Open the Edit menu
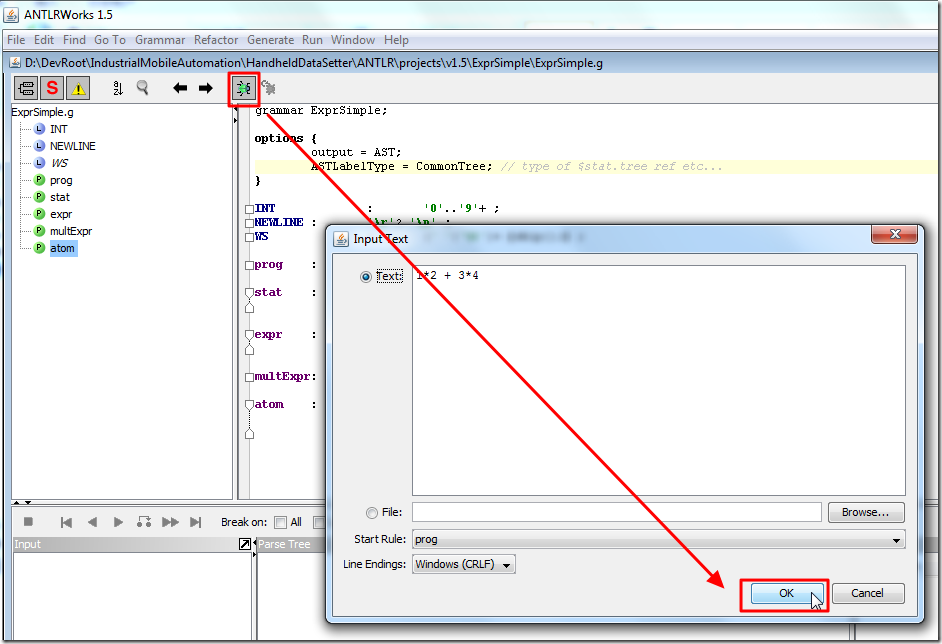942x644 pixels. (44, 40)
